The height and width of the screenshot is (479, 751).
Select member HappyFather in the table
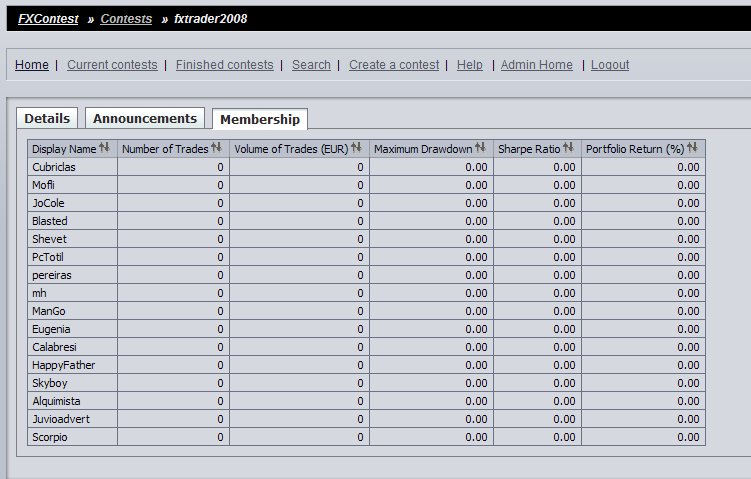coord(63,365)
